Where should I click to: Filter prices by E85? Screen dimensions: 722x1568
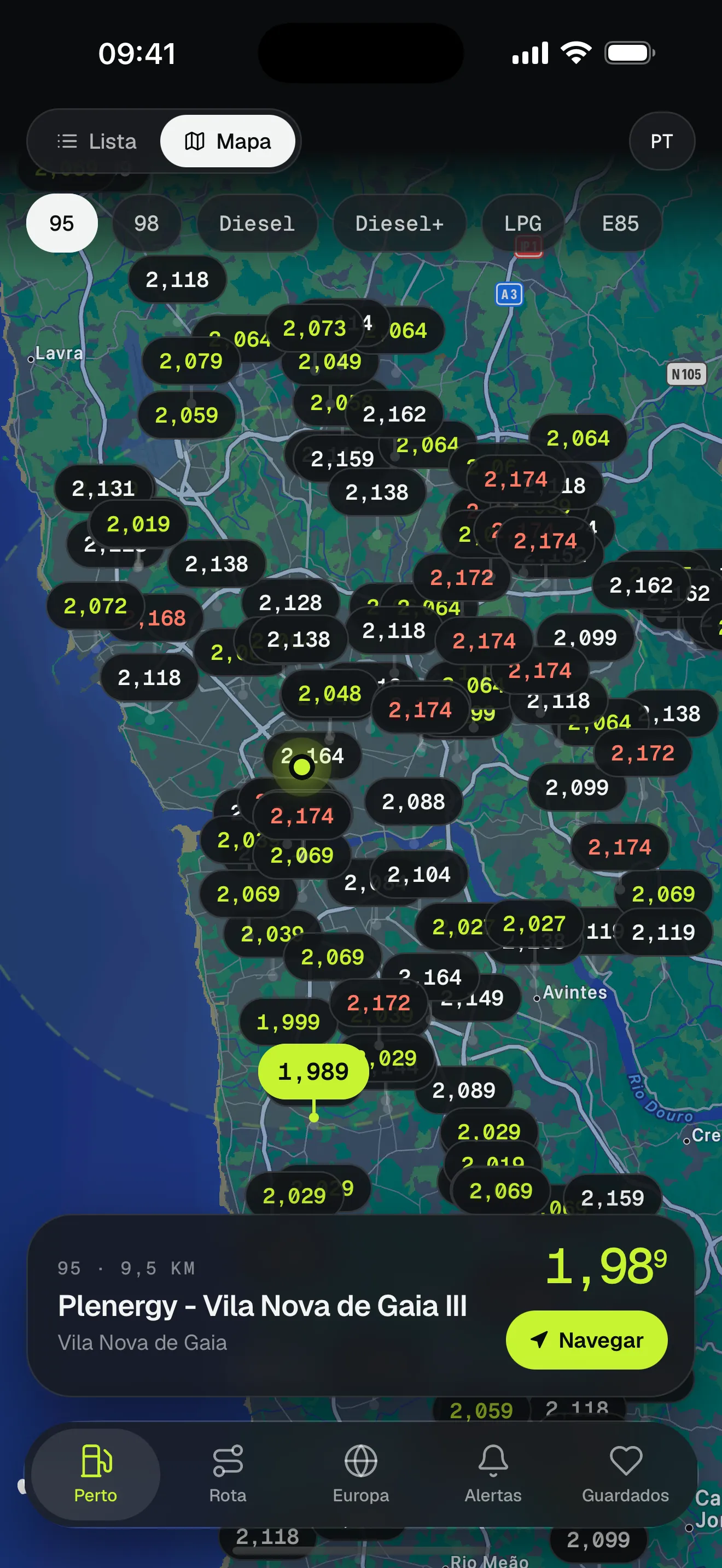click(x=620, y=224)
